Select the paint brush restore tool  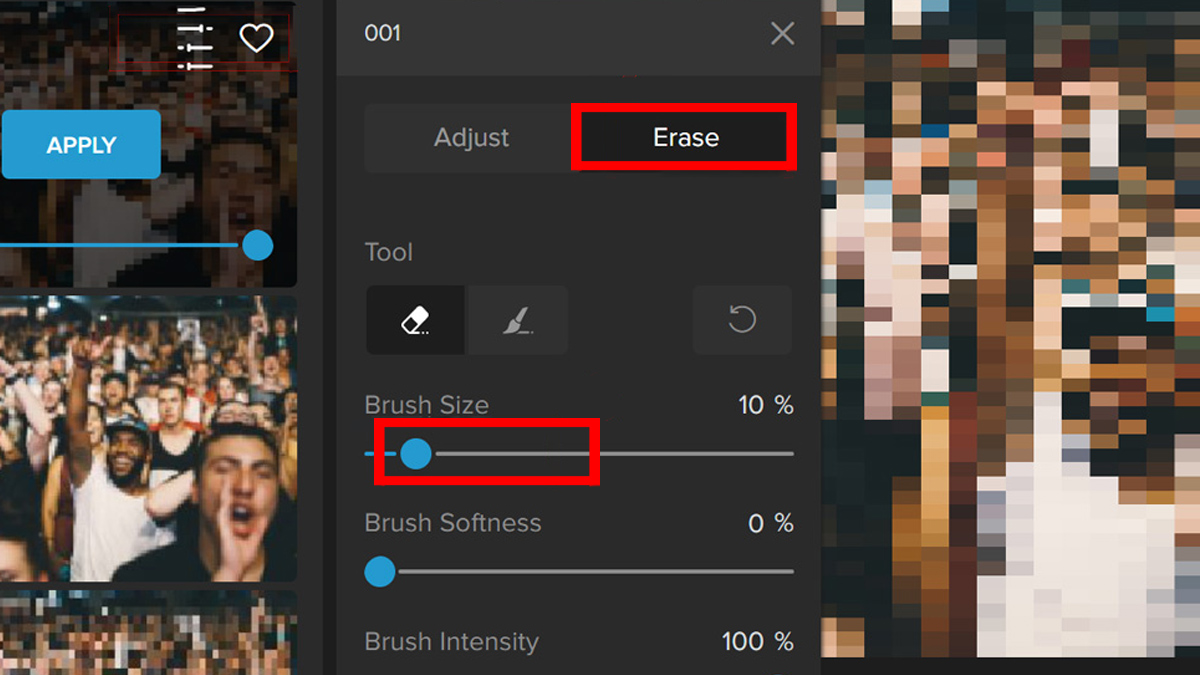pos(517,320)
